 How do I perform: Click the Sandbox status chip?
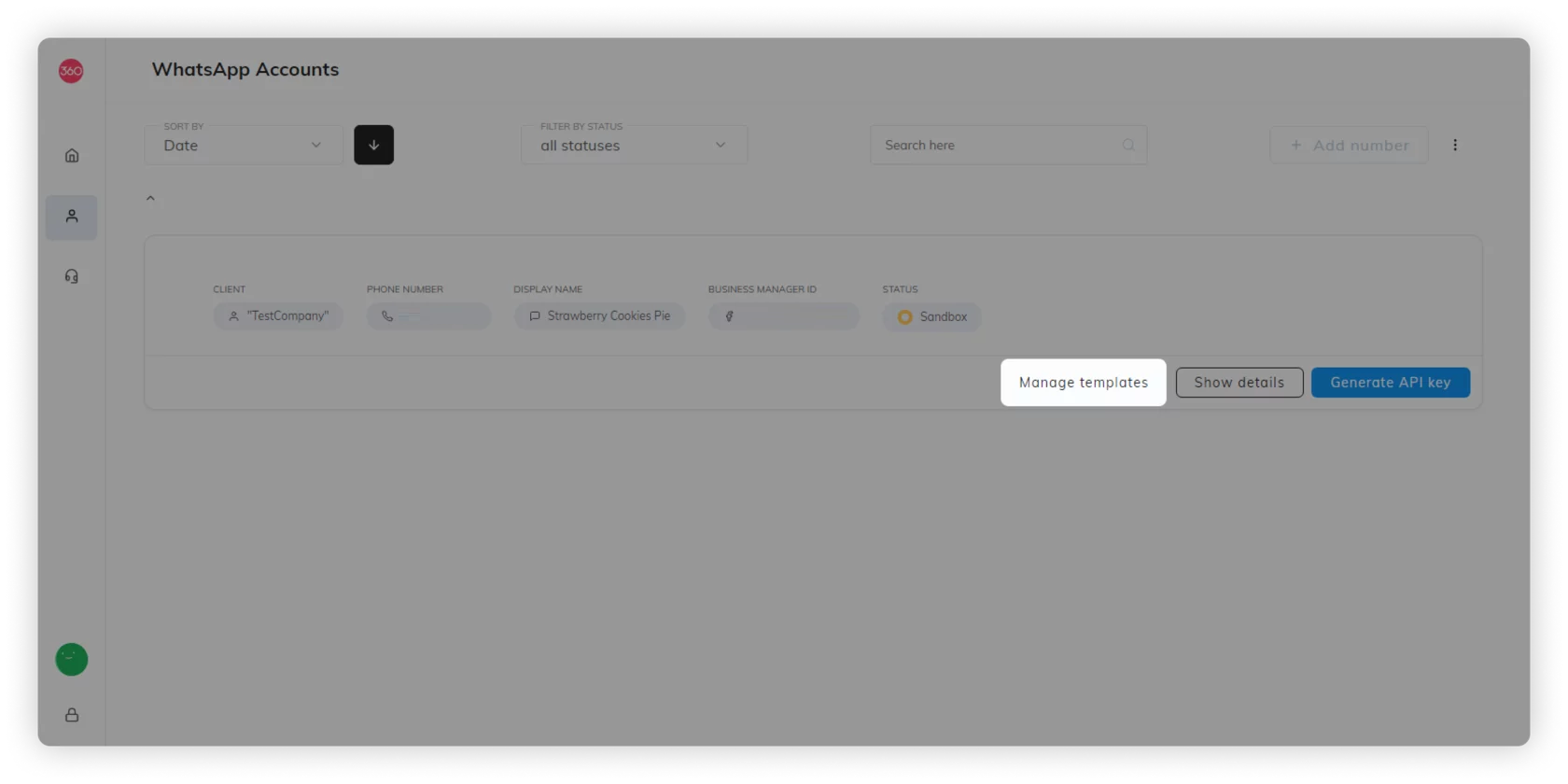click(931, 316)
